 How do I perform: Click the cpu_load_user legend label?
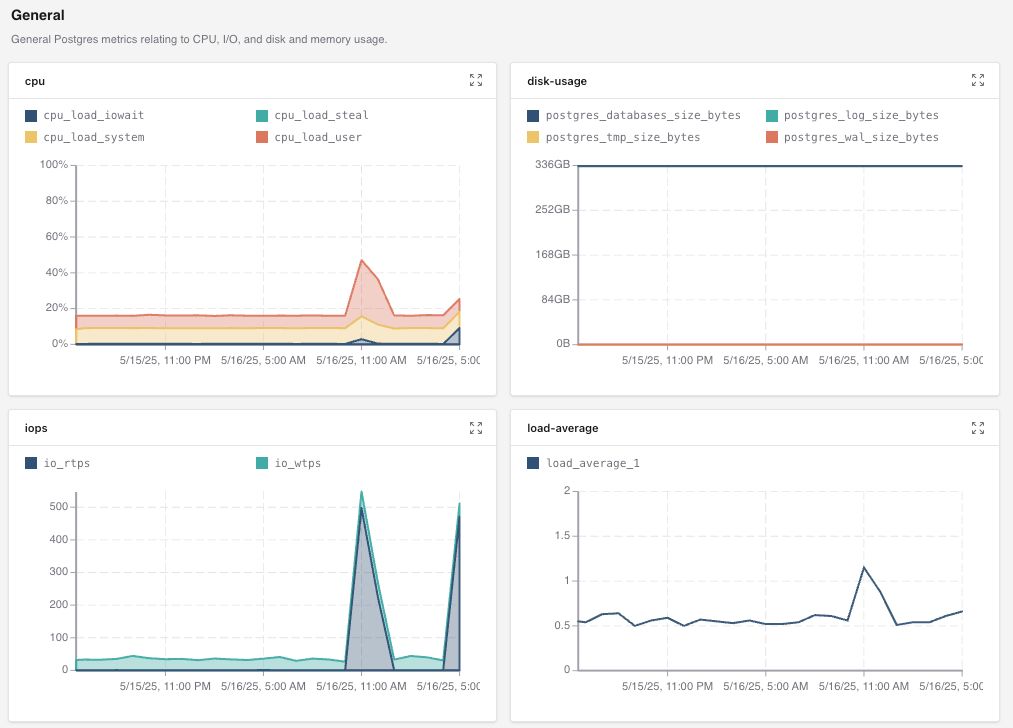[318, 137]
